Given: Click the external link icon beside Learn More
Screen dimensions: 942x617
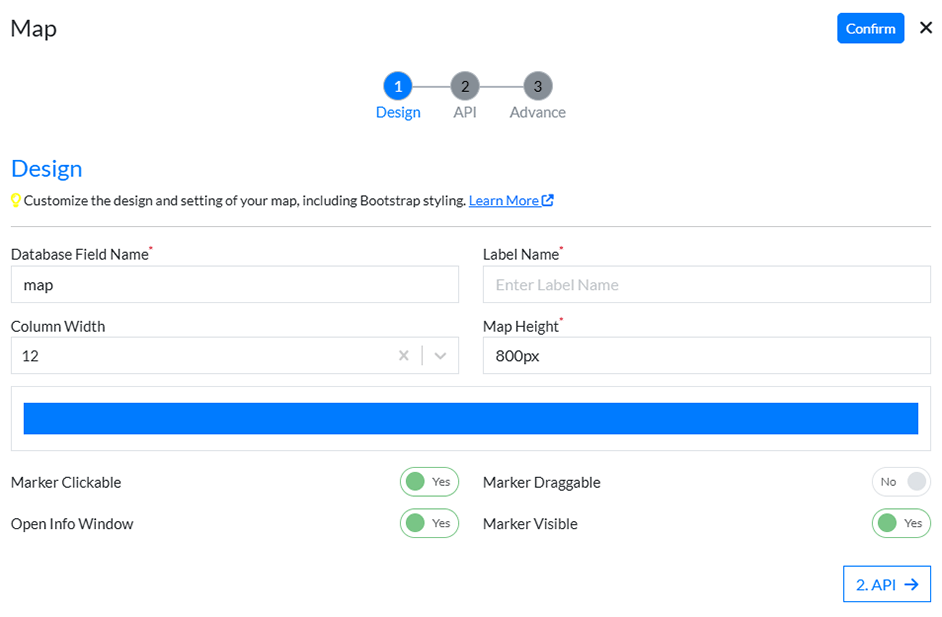Looking at the screenshot, I should pyautogui.click(x=547, y=200).
